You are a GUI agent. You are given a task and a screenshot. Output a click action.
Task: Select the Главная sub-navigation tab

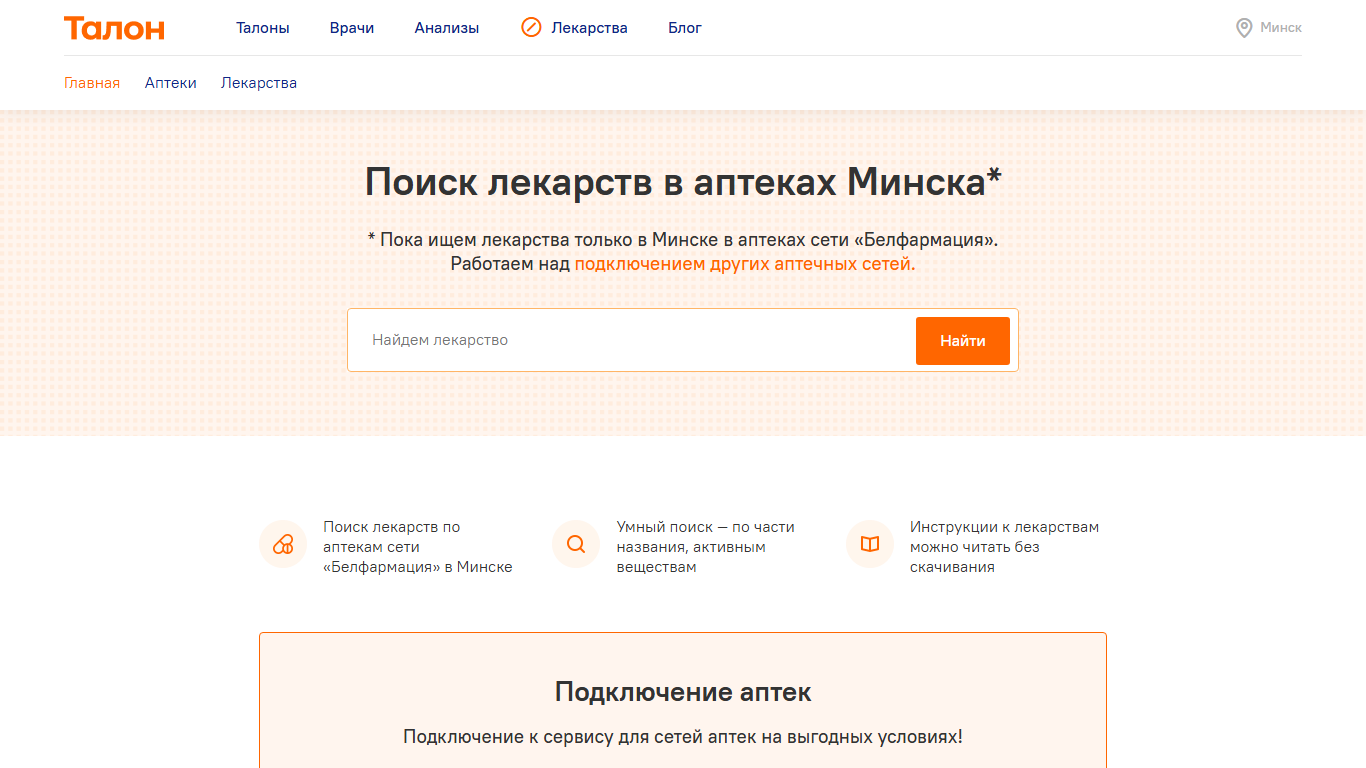tap(92, 83)
